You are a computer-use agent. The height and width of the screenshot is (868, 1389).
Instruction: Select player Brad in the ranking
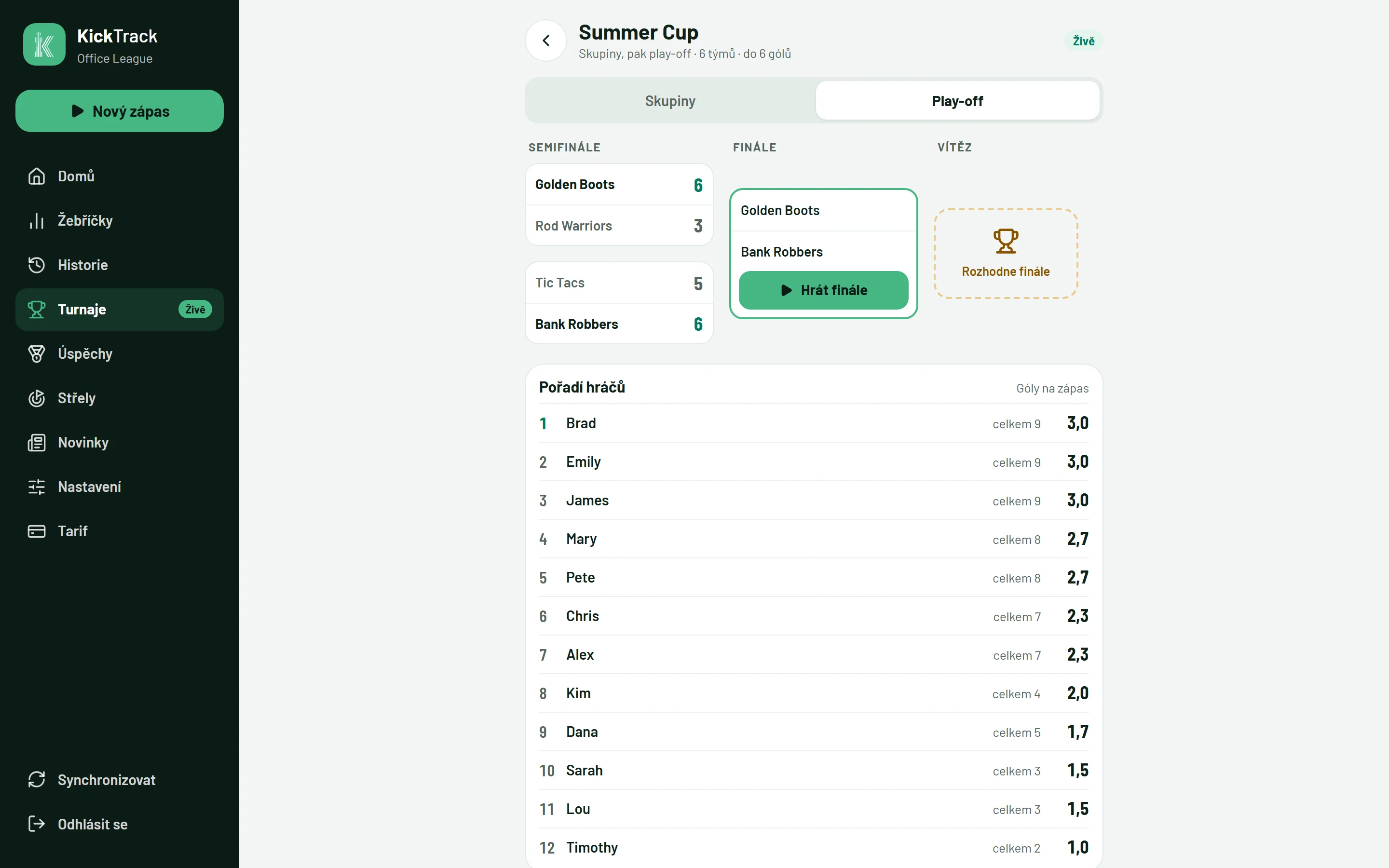pos(814,423)
